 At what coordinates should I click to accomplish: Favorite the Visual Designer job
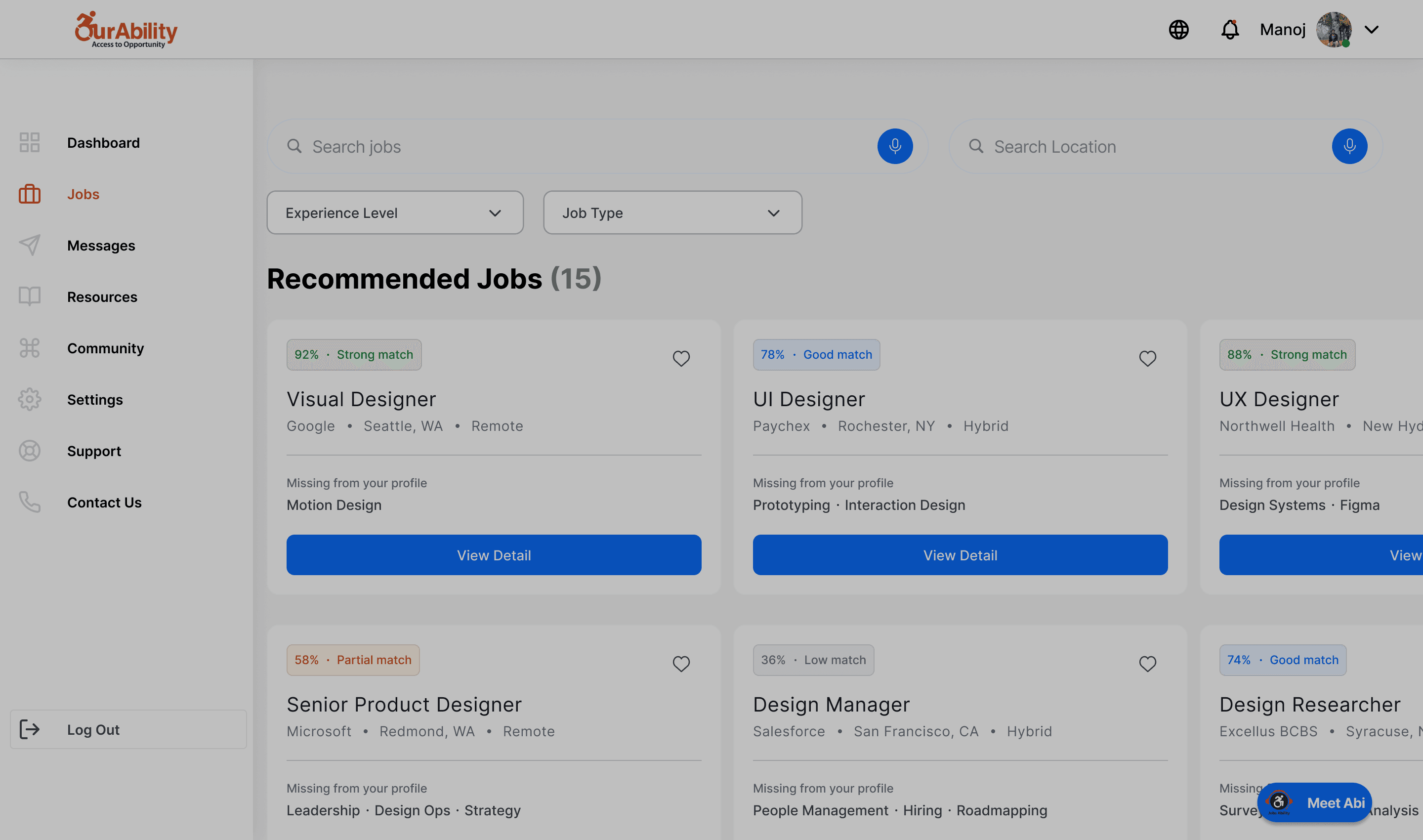pyautogui.click(x=681, y=358)
